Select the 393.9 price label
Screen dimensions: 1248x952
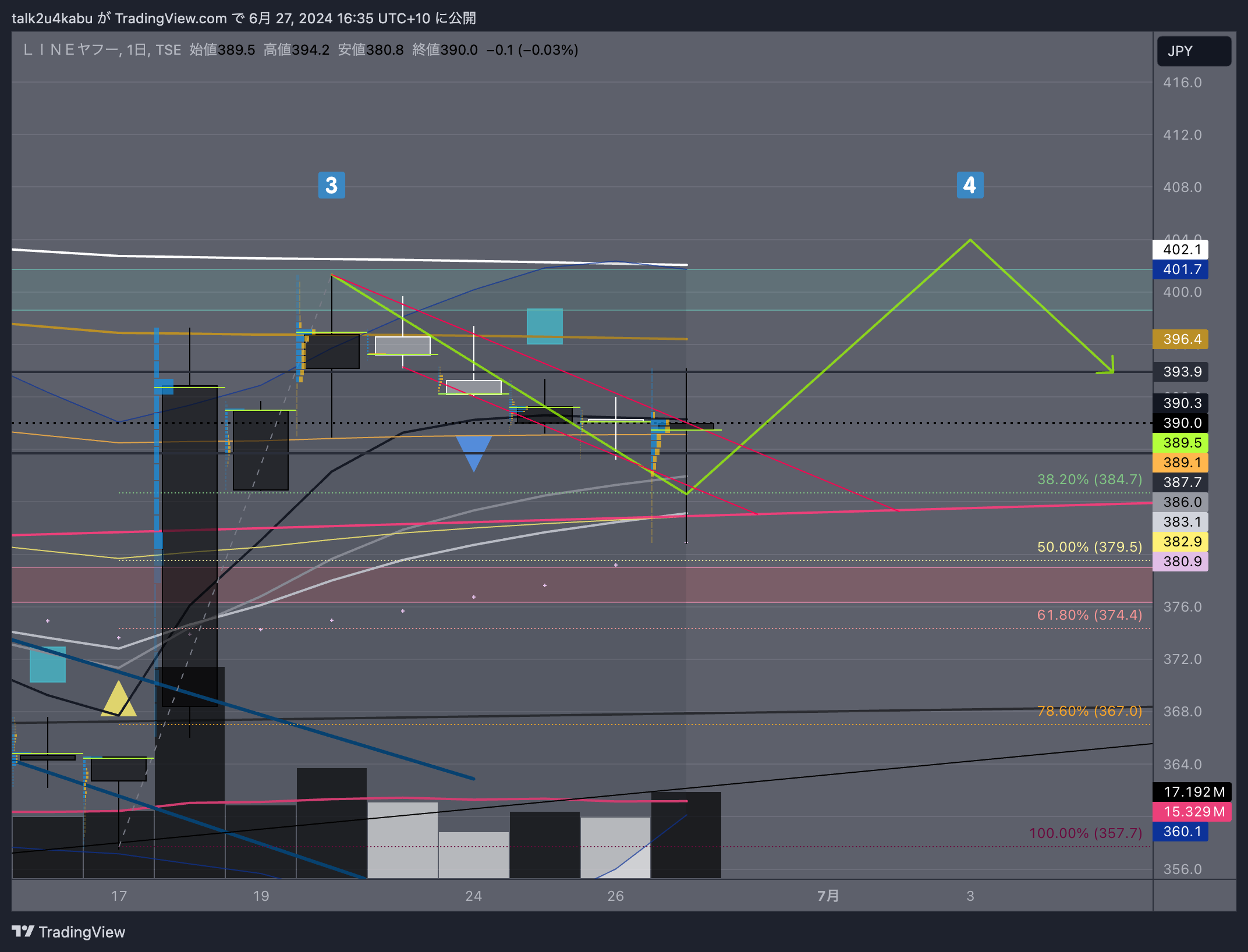click(x=1180, y=372)
